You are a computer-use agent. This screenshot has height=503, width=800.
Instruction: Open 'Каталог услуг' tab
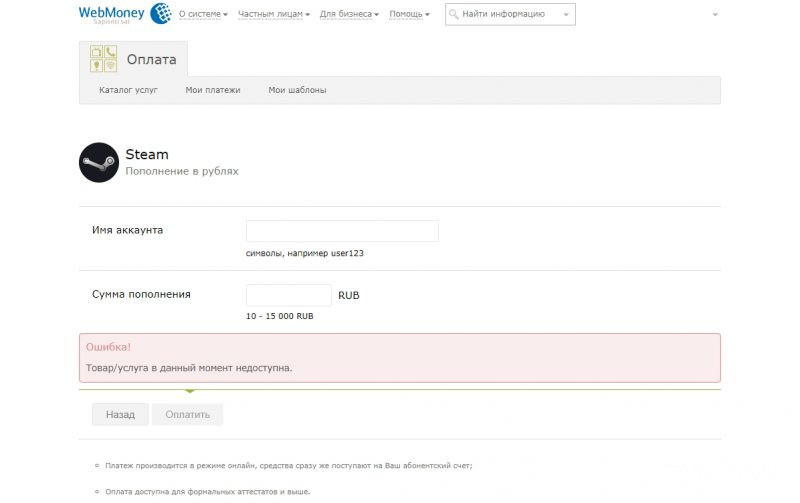click(x=128, y=90)
